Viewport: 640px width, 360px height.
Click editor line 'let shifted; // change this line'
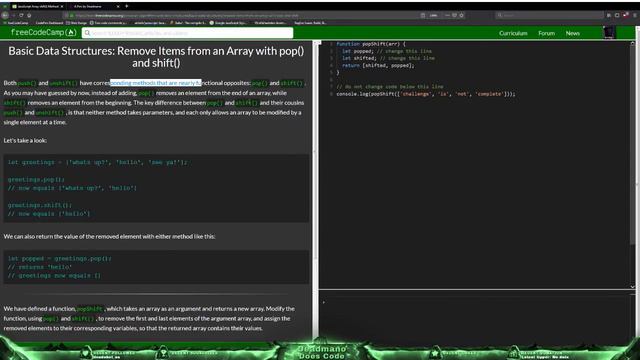[x=388, y=58]
